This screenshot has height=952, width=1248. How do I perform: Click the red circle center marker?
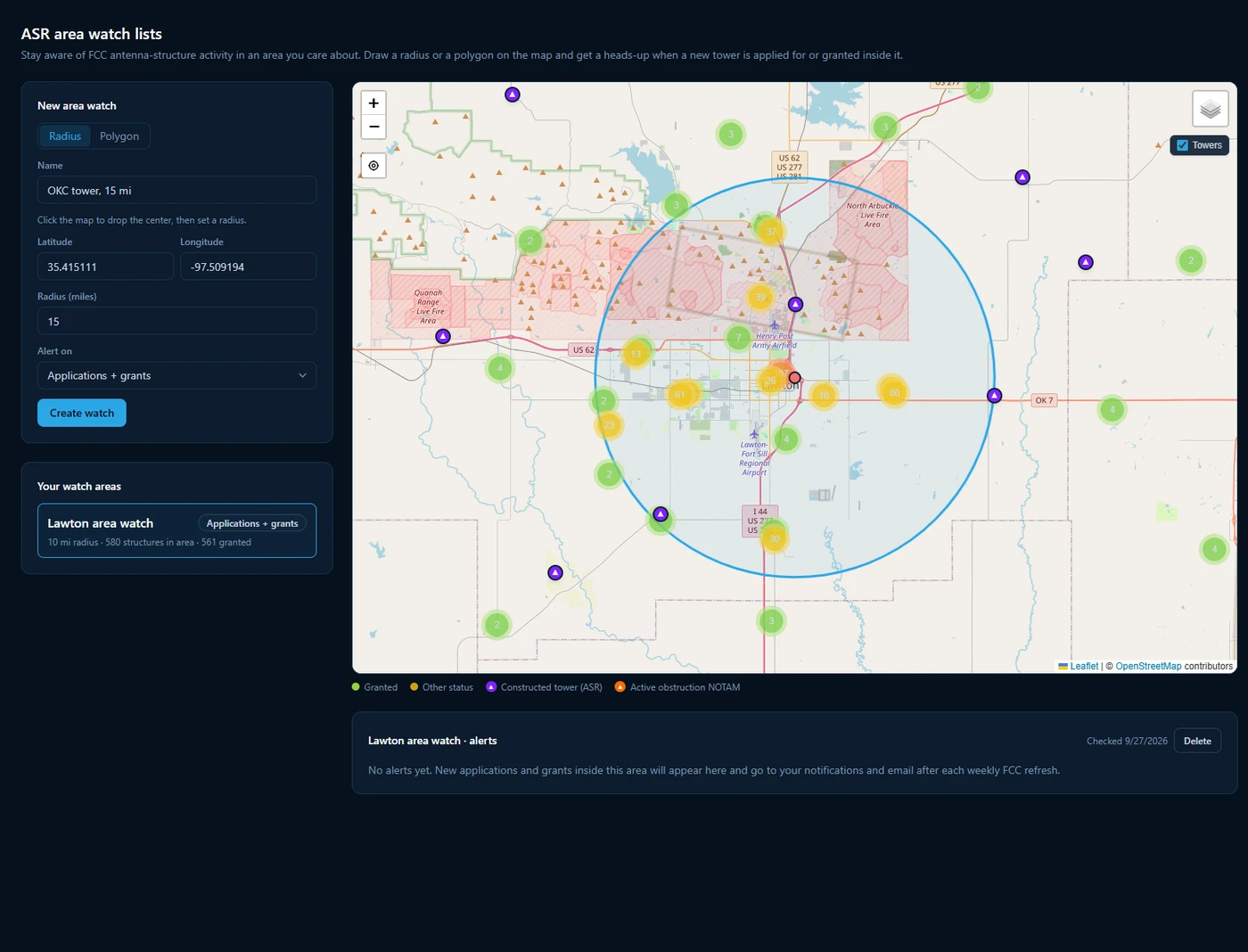[795, 378]
